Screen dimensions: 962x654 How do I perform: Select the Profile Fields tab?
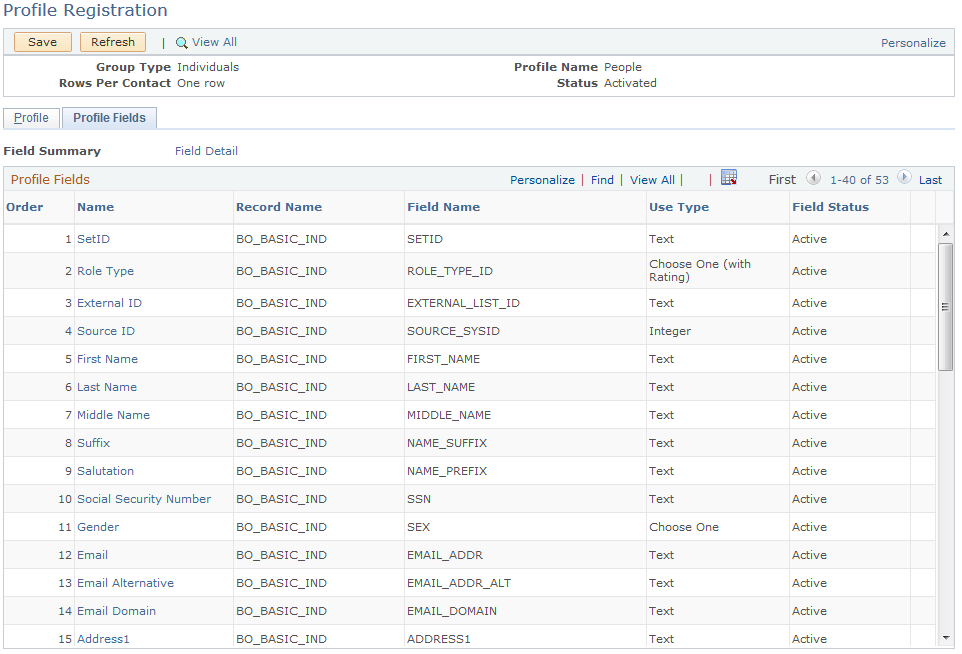coord(108,117)
